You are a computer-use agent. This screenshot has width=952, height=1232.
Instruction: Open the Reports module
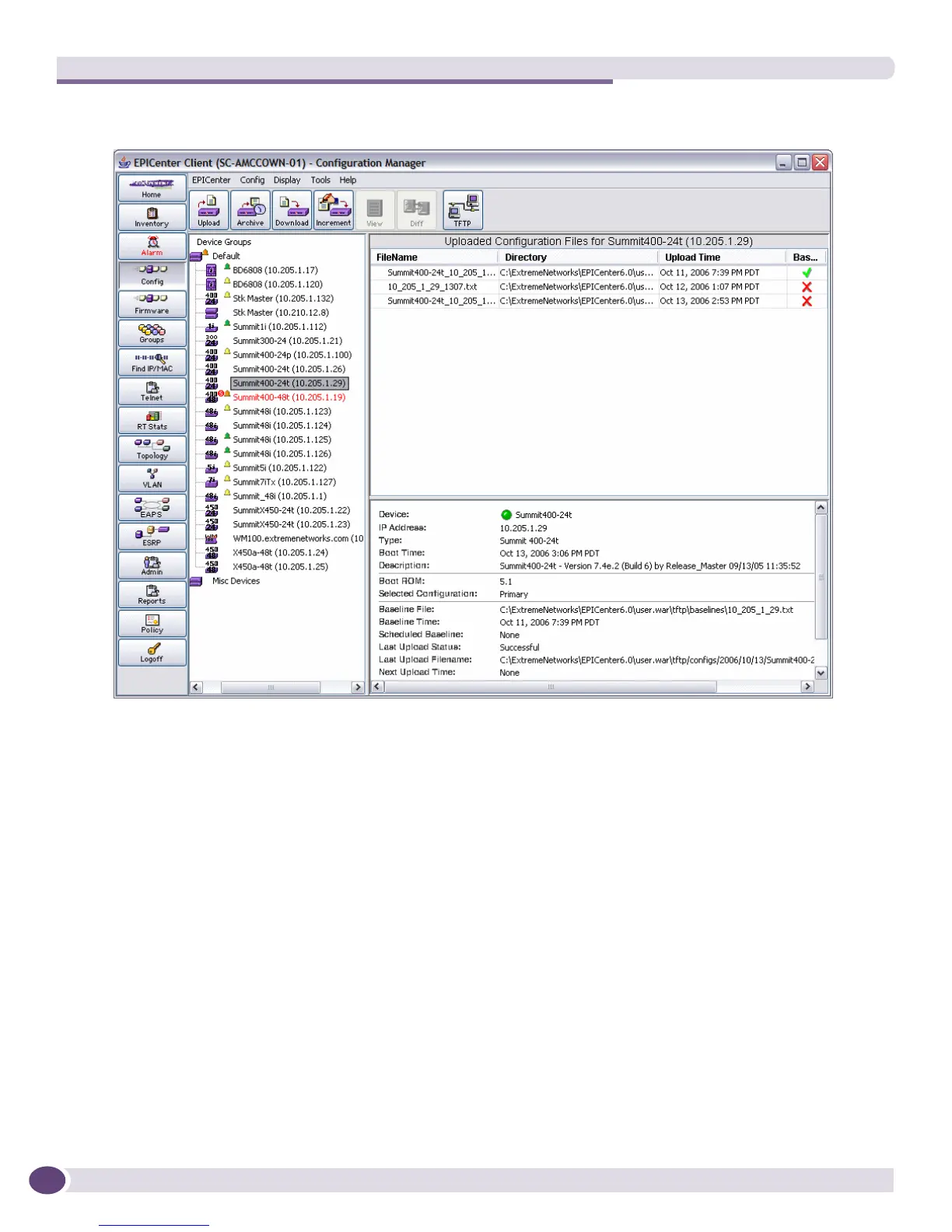click(152, 594)
